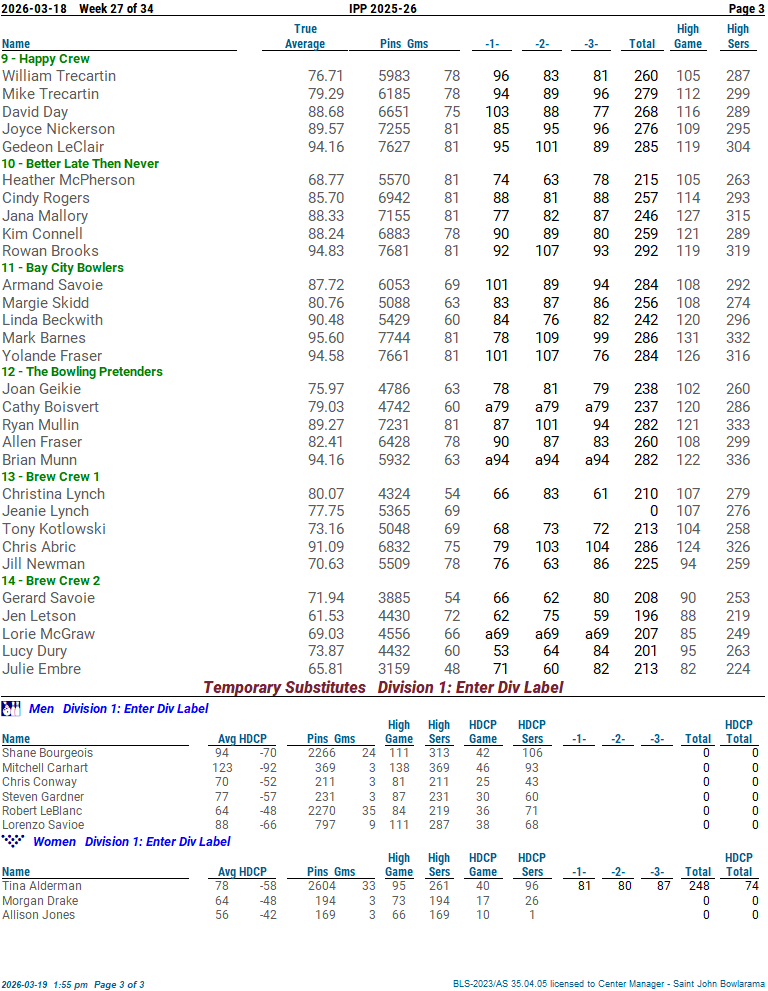The width and height of the screenshot is (768, 991).
Task: Click the Week 27 of 34 label
Action: (116, 8)
